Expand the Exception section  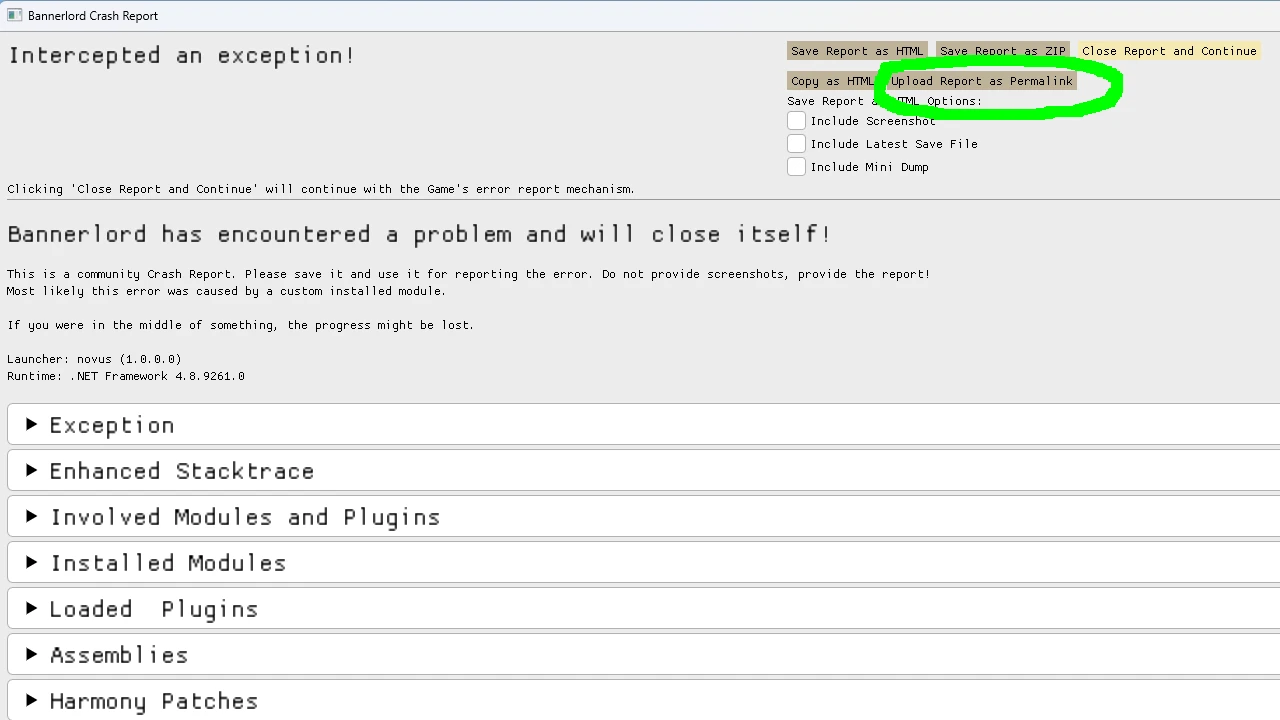pyautogui.click(x=643, y=425)
